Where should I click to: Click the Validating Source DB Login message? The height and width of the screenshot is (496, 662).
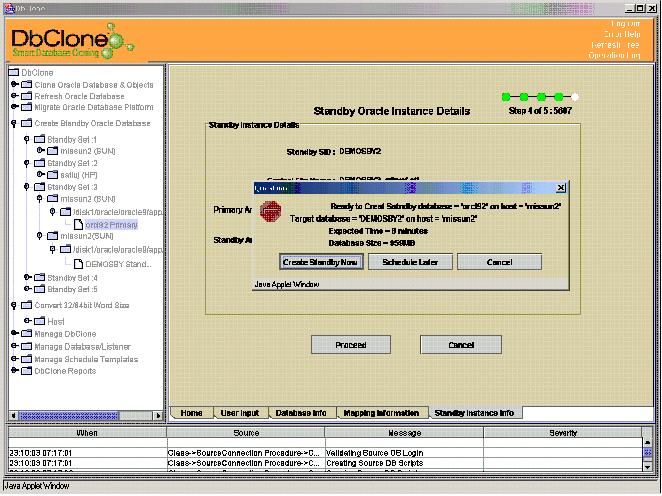[x=374, y=453]
